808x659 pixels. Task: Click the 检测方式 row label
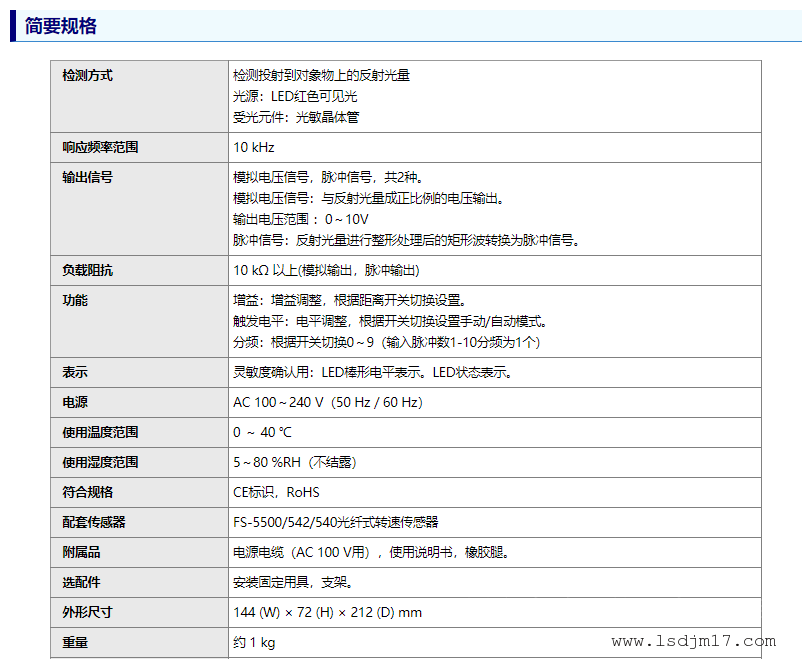tap(87, 76)
